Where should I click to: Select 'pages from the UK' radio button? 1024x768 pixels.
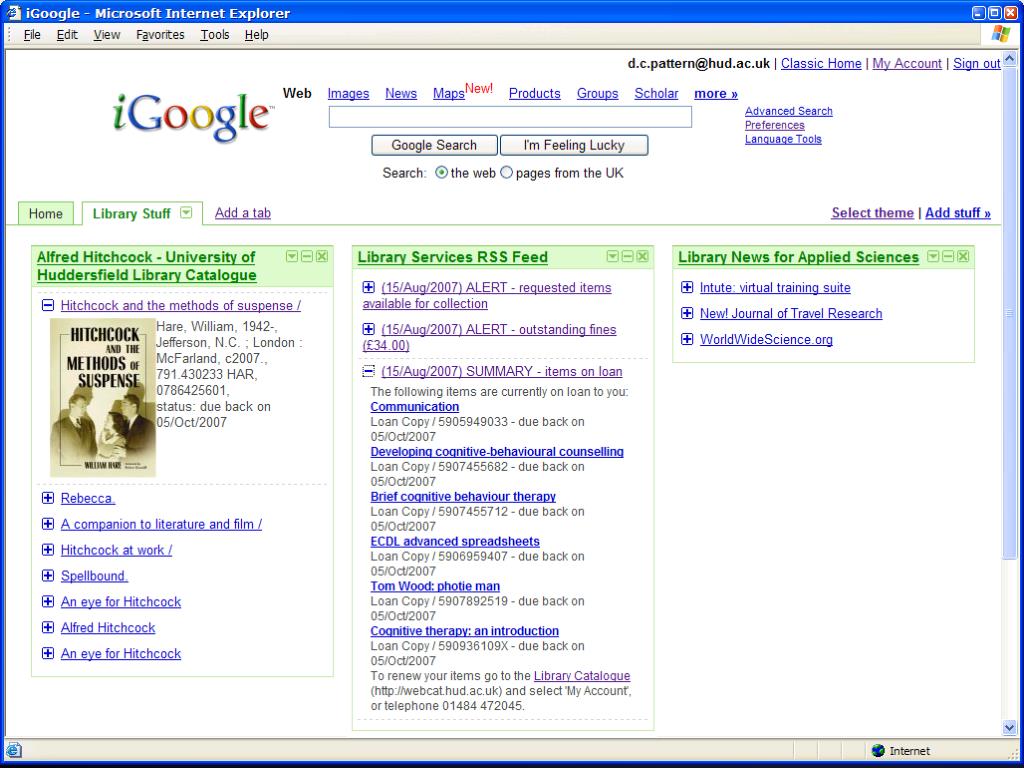click(506, 173)
